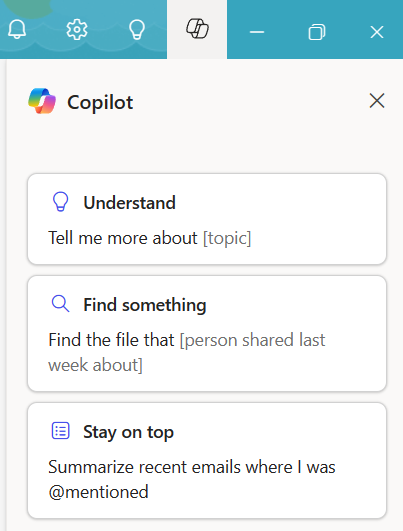The width and height of the screenshot is (403, 531).
Task: Minimize the application window
Action: click(257, 33)
